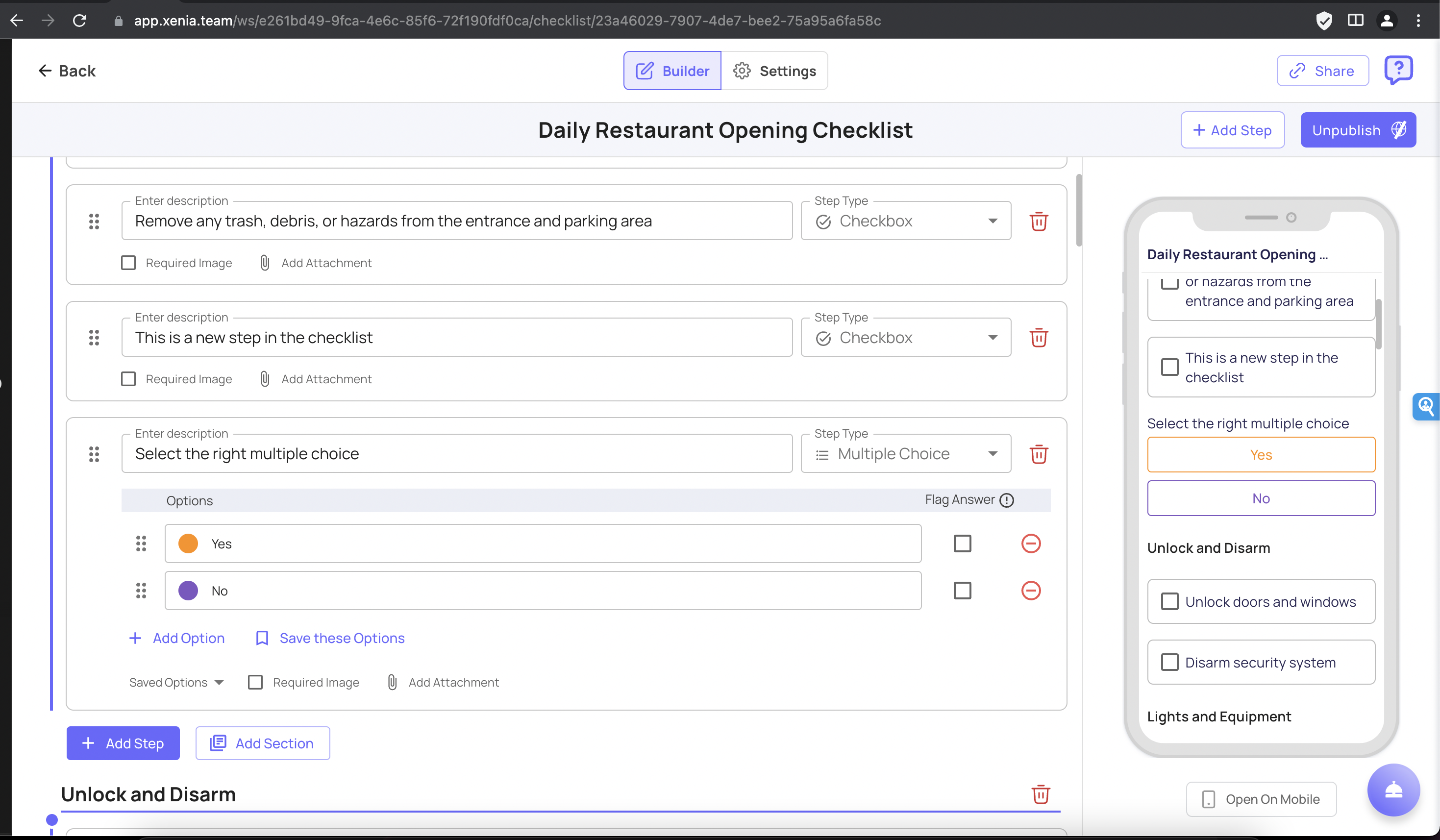Viewport: 1440px width, 840px height.
Task: Unpublish the checklist
Action: tap(1358, 130)
